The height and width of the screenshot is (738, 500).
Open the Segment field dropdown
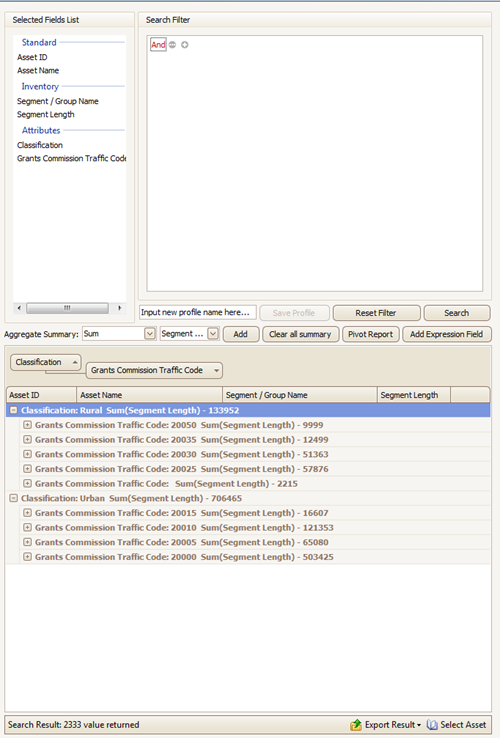[x=213, y=334]
